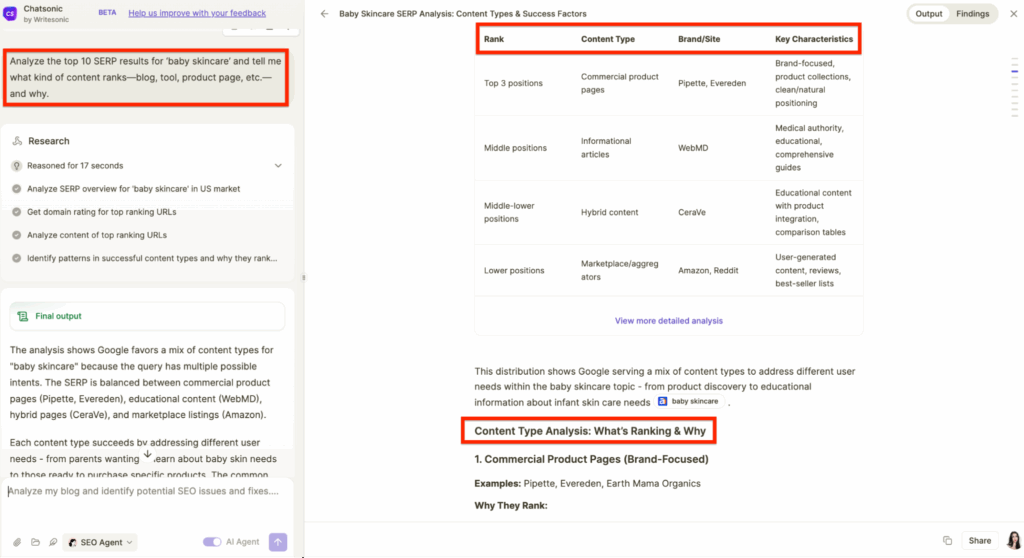The height and width of the screenshot is (558, 1024).
Task: Click the lightbulb icon beside Reasoned
Action: point(16,166)
